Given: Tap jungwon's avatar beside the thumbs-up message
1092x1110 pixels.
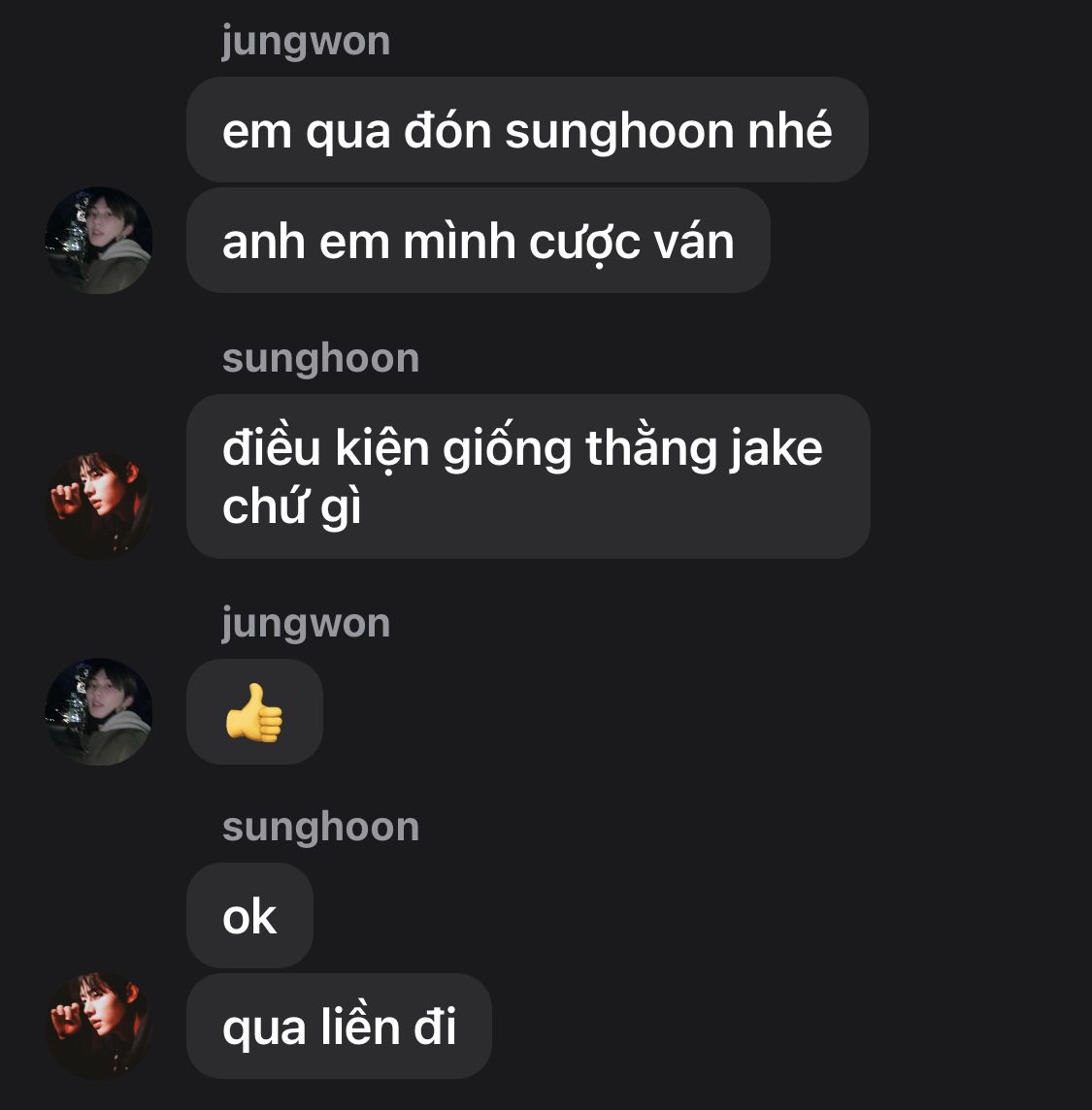Looking at the screenshot, I should 98,711.
